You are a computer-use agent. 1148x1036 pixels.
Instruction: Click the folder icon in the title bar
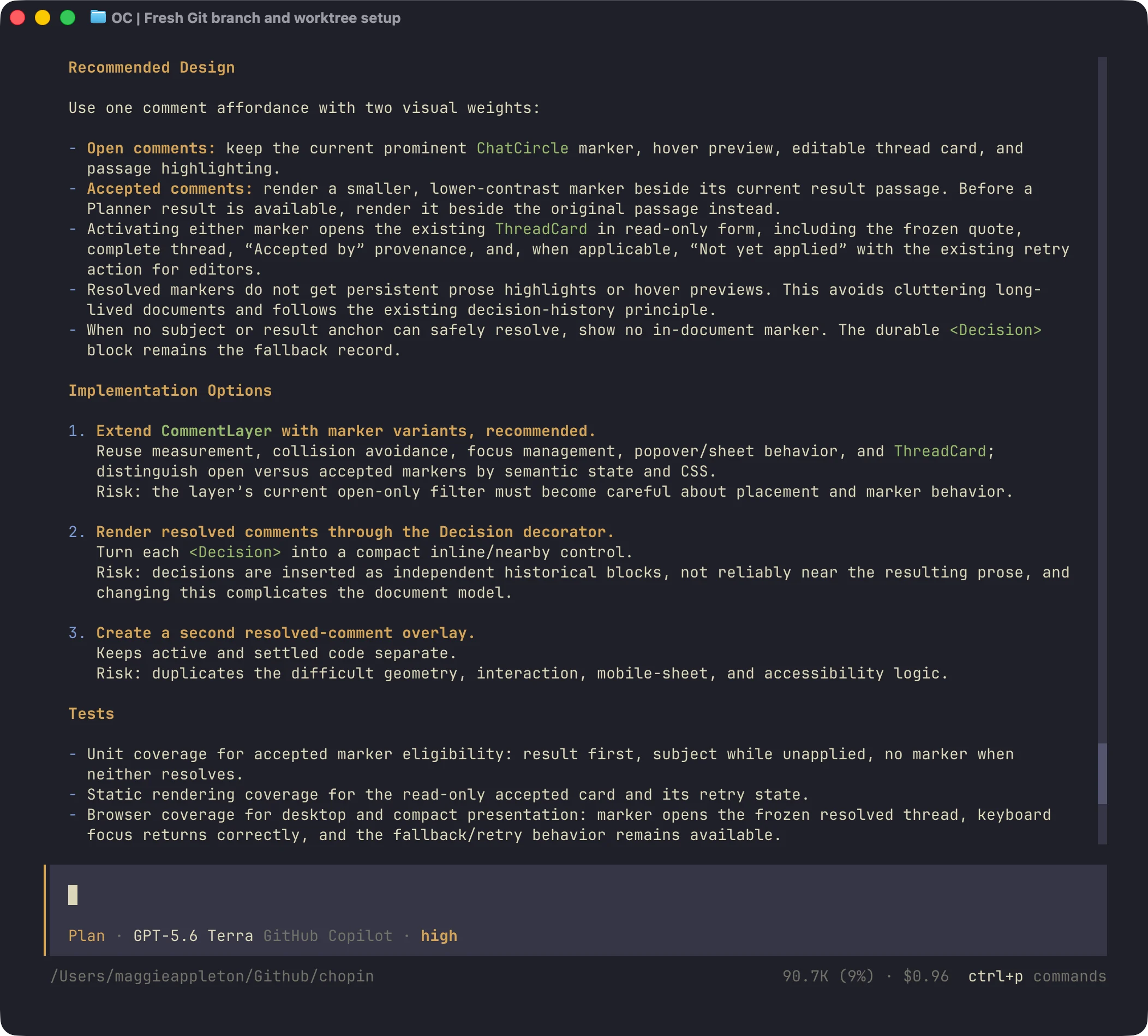98,17
